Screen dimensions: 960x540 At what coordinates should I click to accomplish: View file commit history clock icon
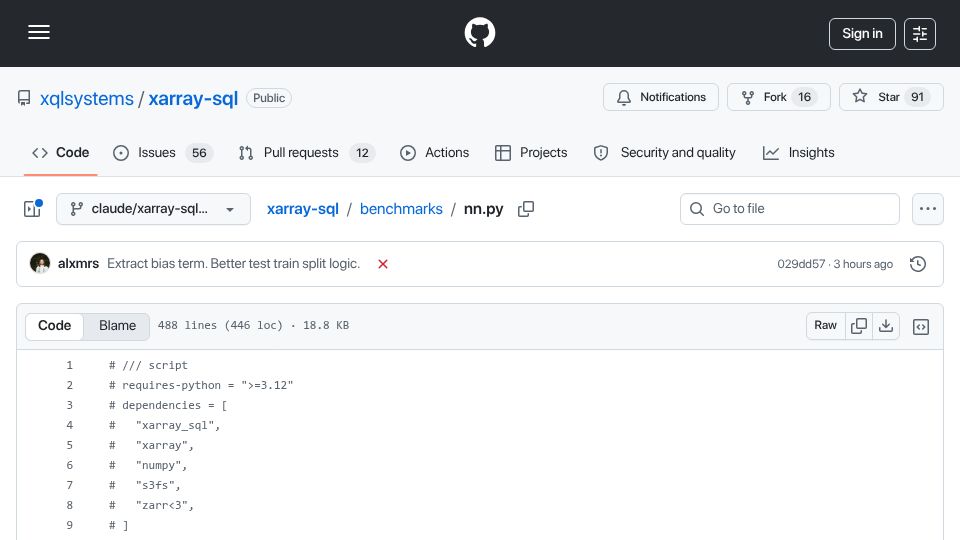point(918,264)
